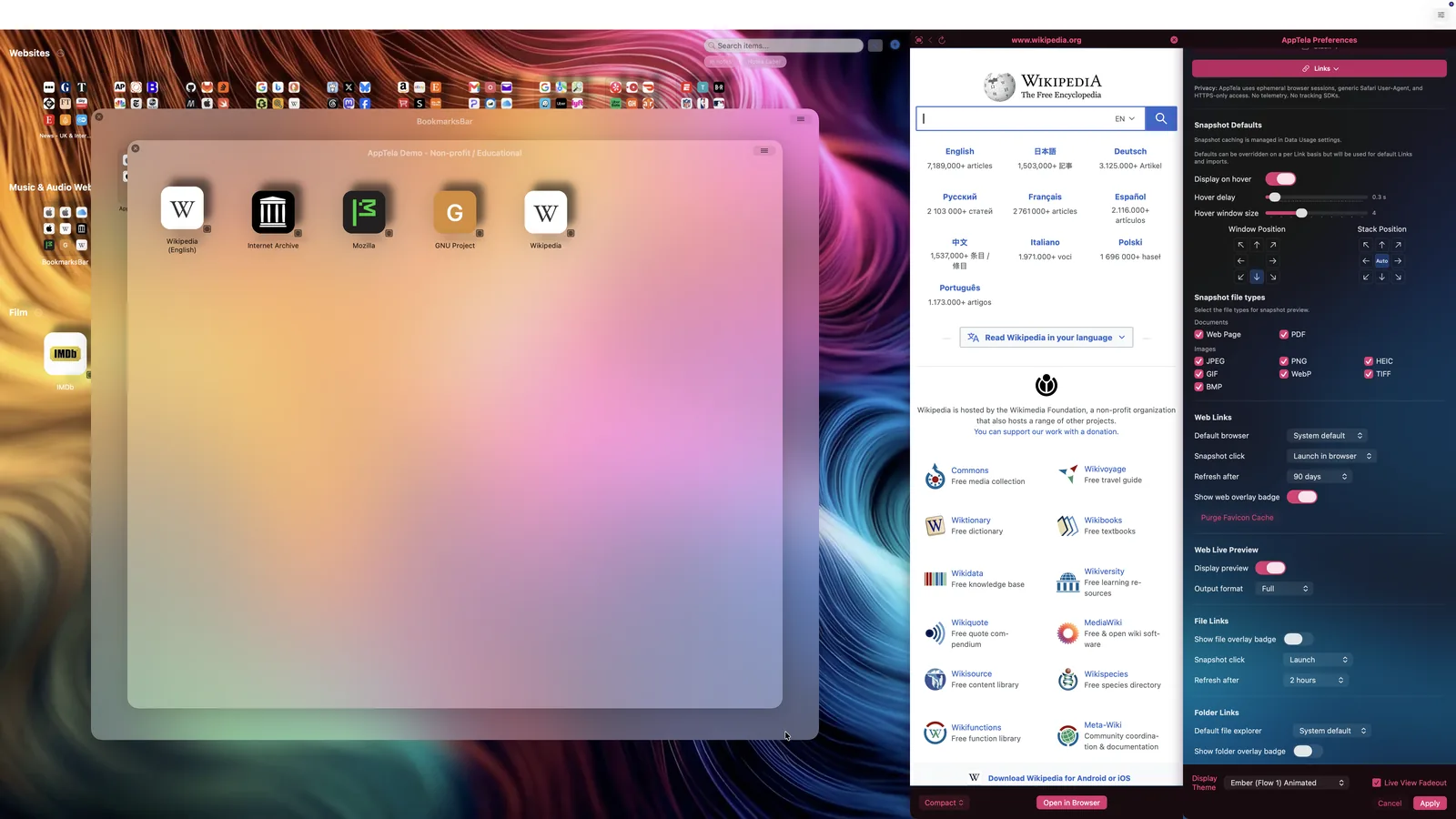Click the Apply button

[1430, 804]
